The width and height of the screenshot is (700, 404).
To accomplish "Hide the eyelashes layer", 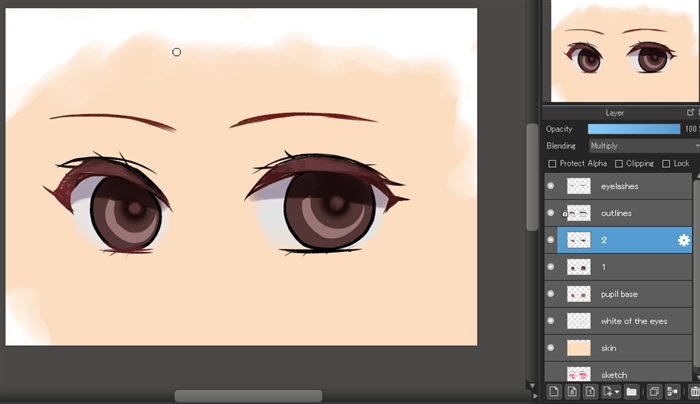I will [x=551, y=186].
